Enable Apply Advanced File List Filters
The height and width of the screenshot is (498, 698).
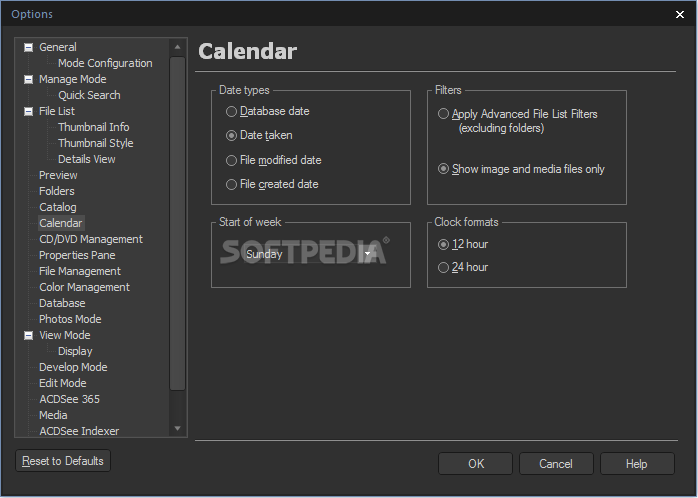pos(443,114)
